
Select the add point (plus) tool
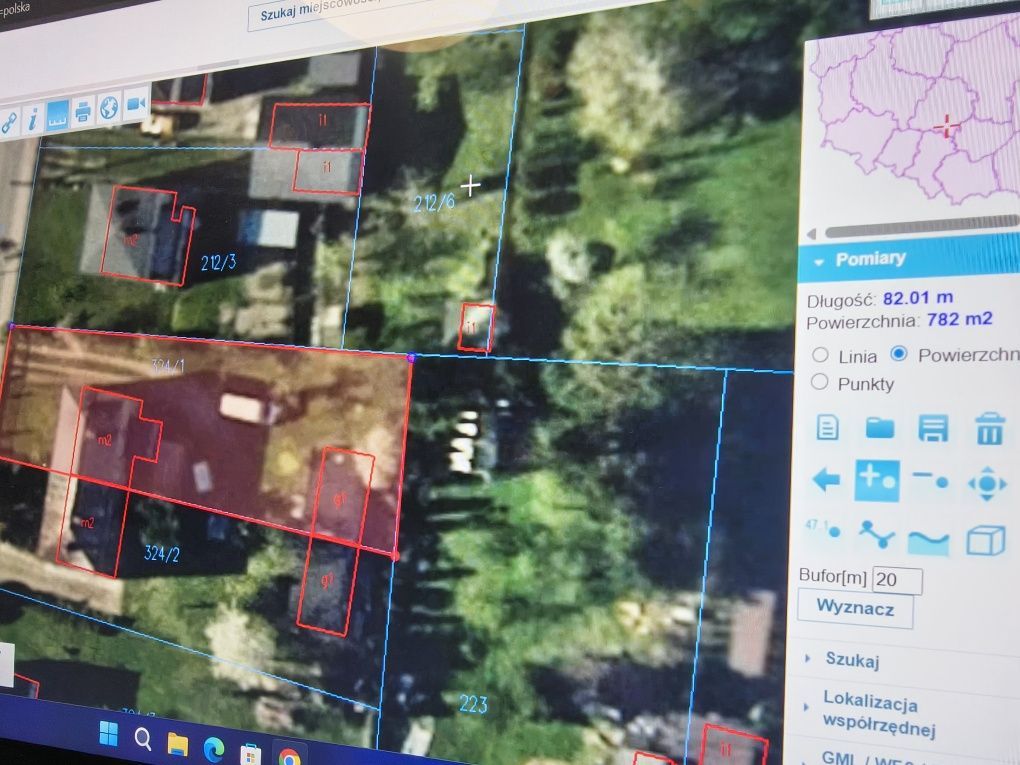[x=878, y=481]
